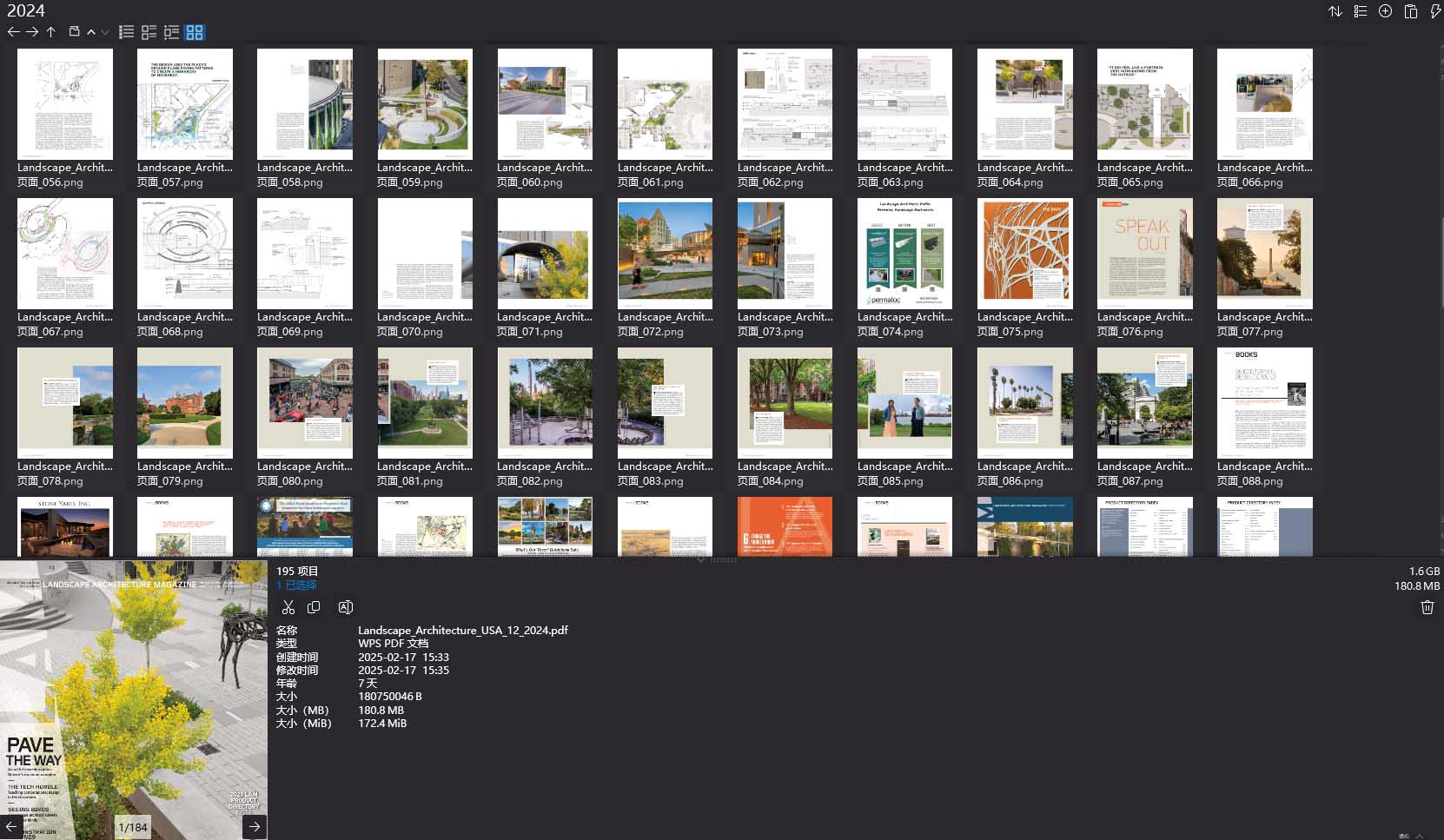Collapse the preview panel chevron
Screen dimensions: 1444x840
701,560
